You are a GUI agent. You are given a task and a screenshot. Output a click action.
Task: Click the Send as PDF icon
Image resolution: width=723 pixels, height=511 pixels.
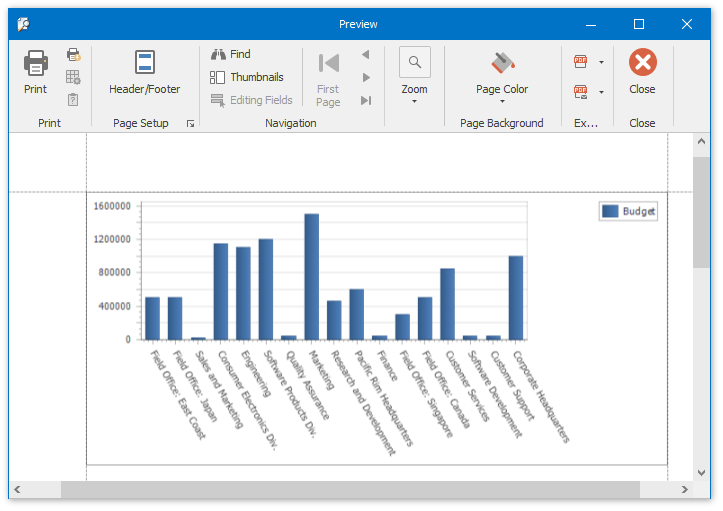[x=581, y=92]
